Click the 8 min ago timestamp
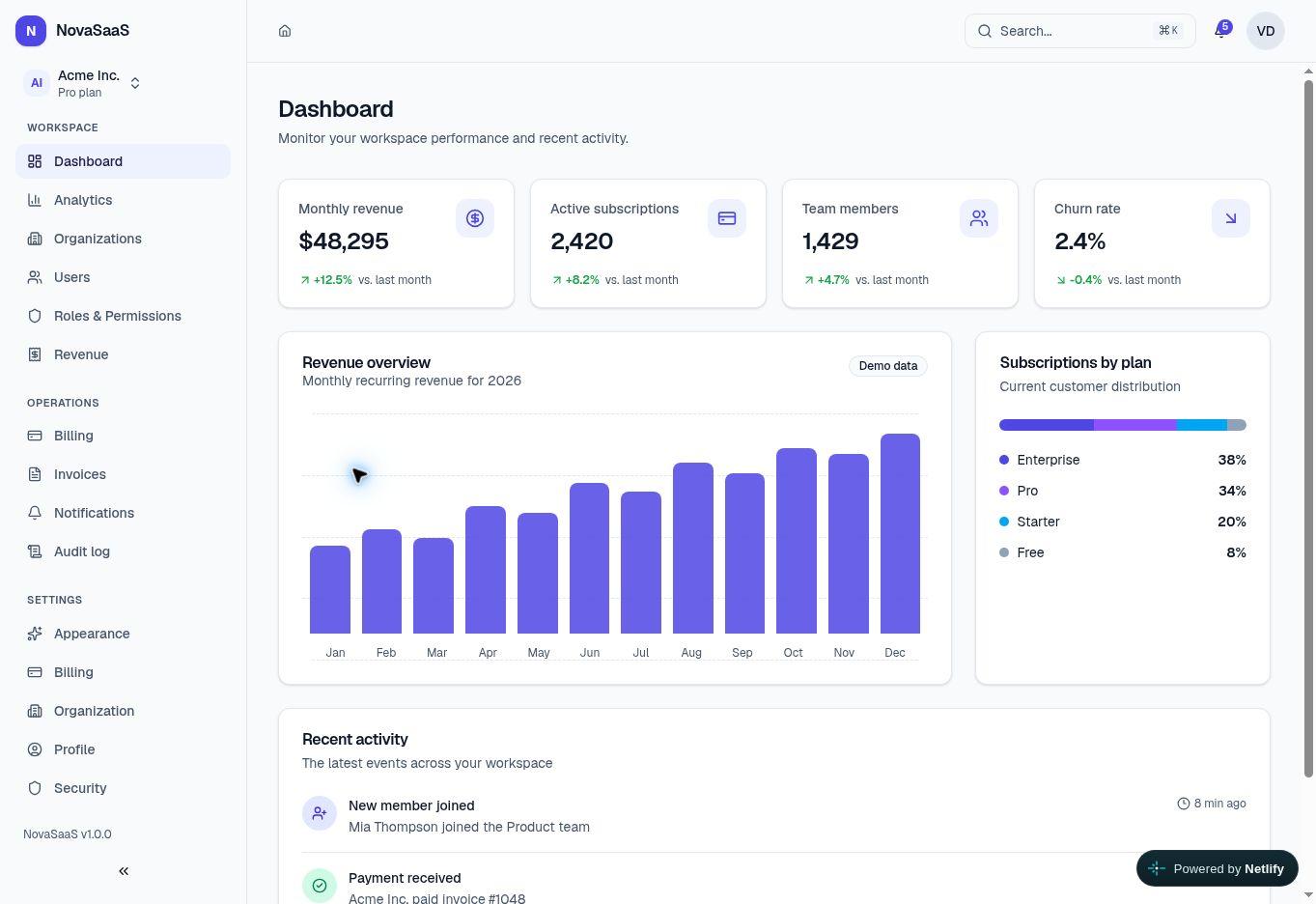This screenshot has width=1316, height=904. pyautogui.click(x=1212, y=804)
